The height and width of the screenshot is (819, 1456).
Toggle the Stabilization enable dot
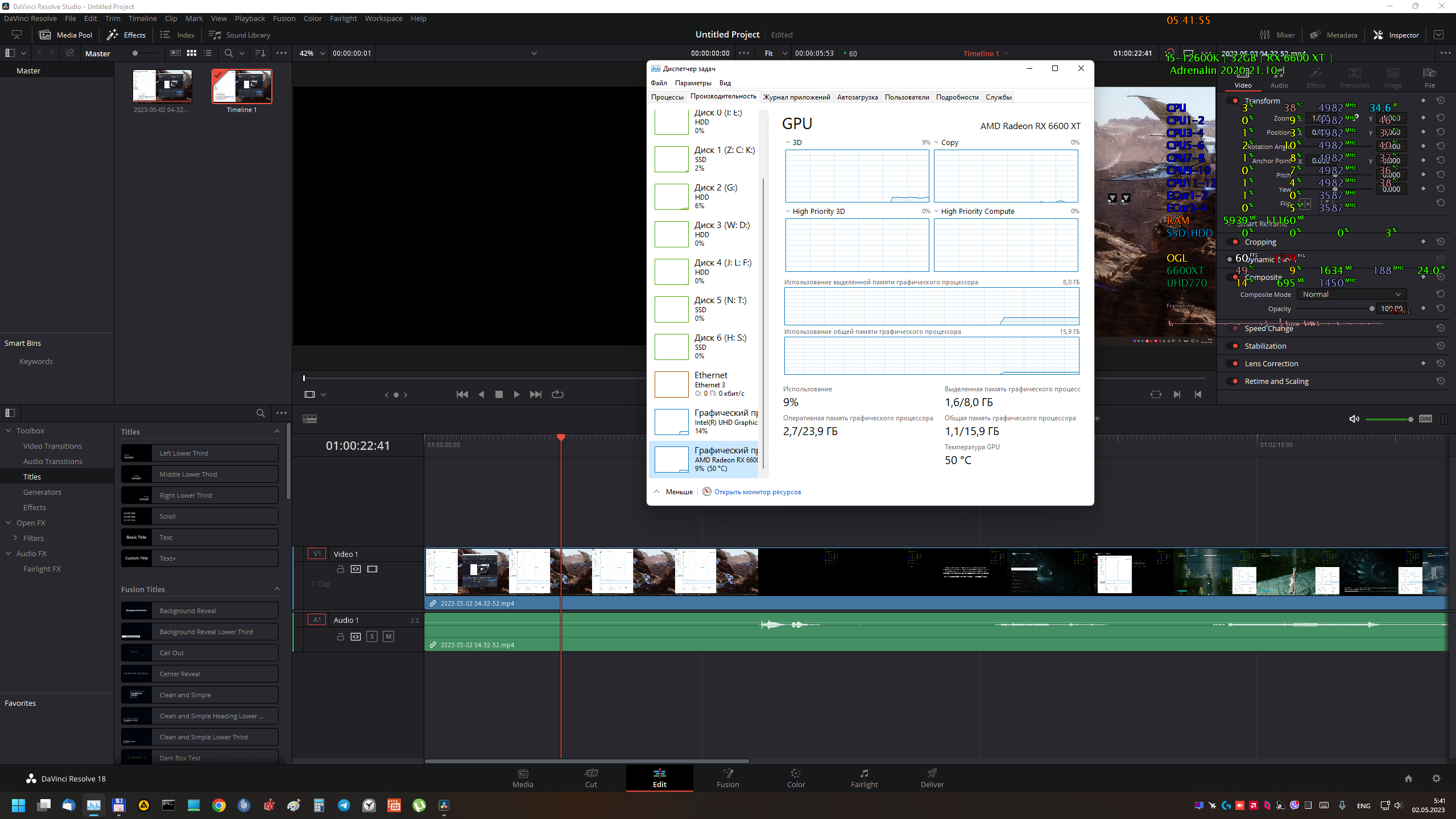pyautogui.click(x=1235, y=346)
